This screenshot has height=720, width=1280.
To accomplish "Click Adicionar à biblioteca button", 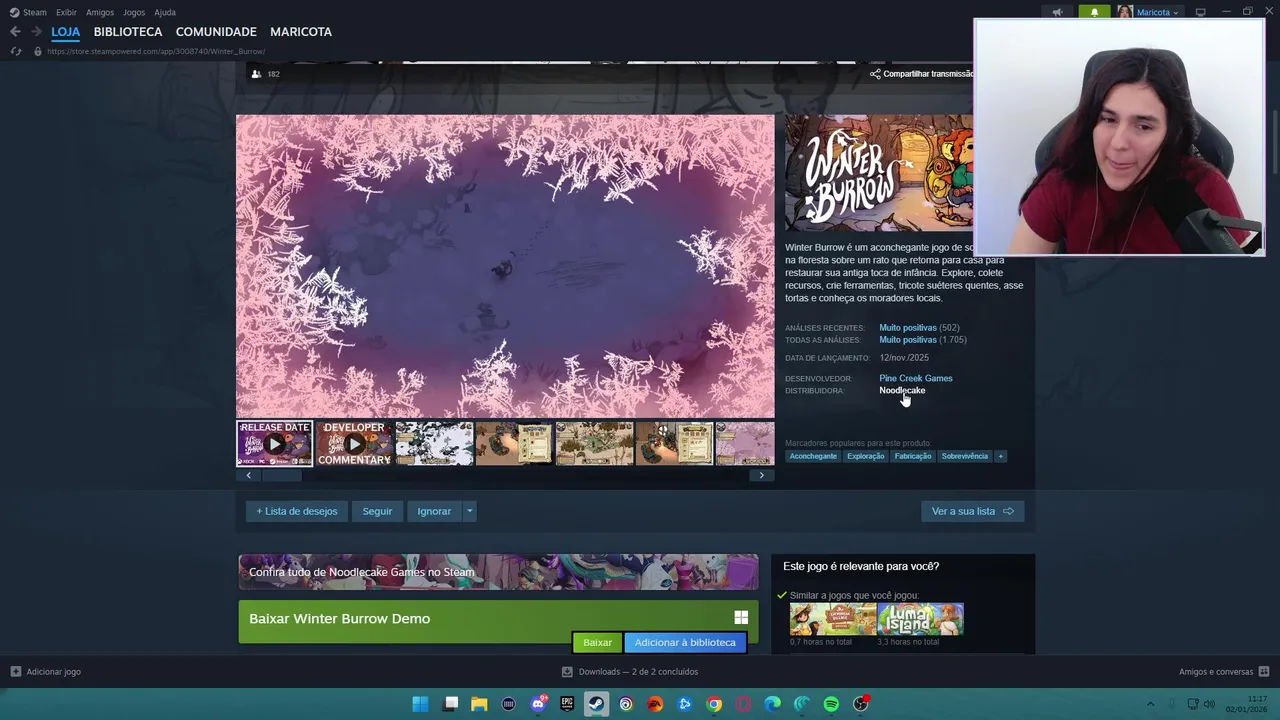I will point(685,643).
